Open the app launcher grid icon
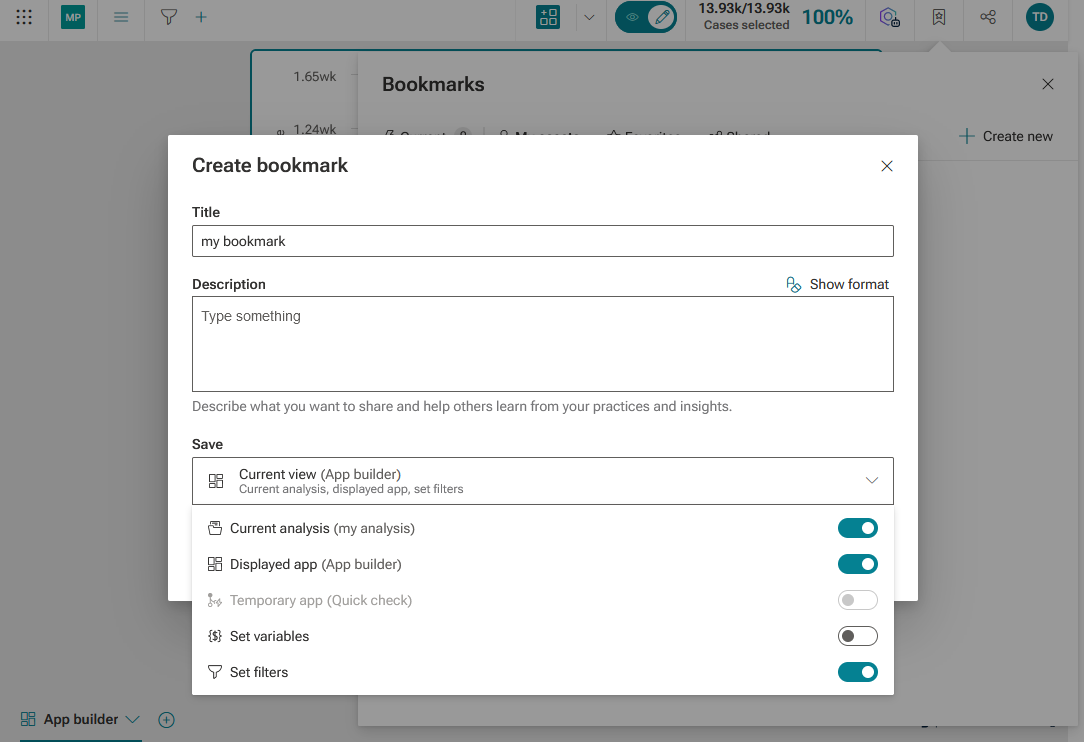Viewport: 1084px width, 742px height. pyautogui.click(x=24, y=17)
